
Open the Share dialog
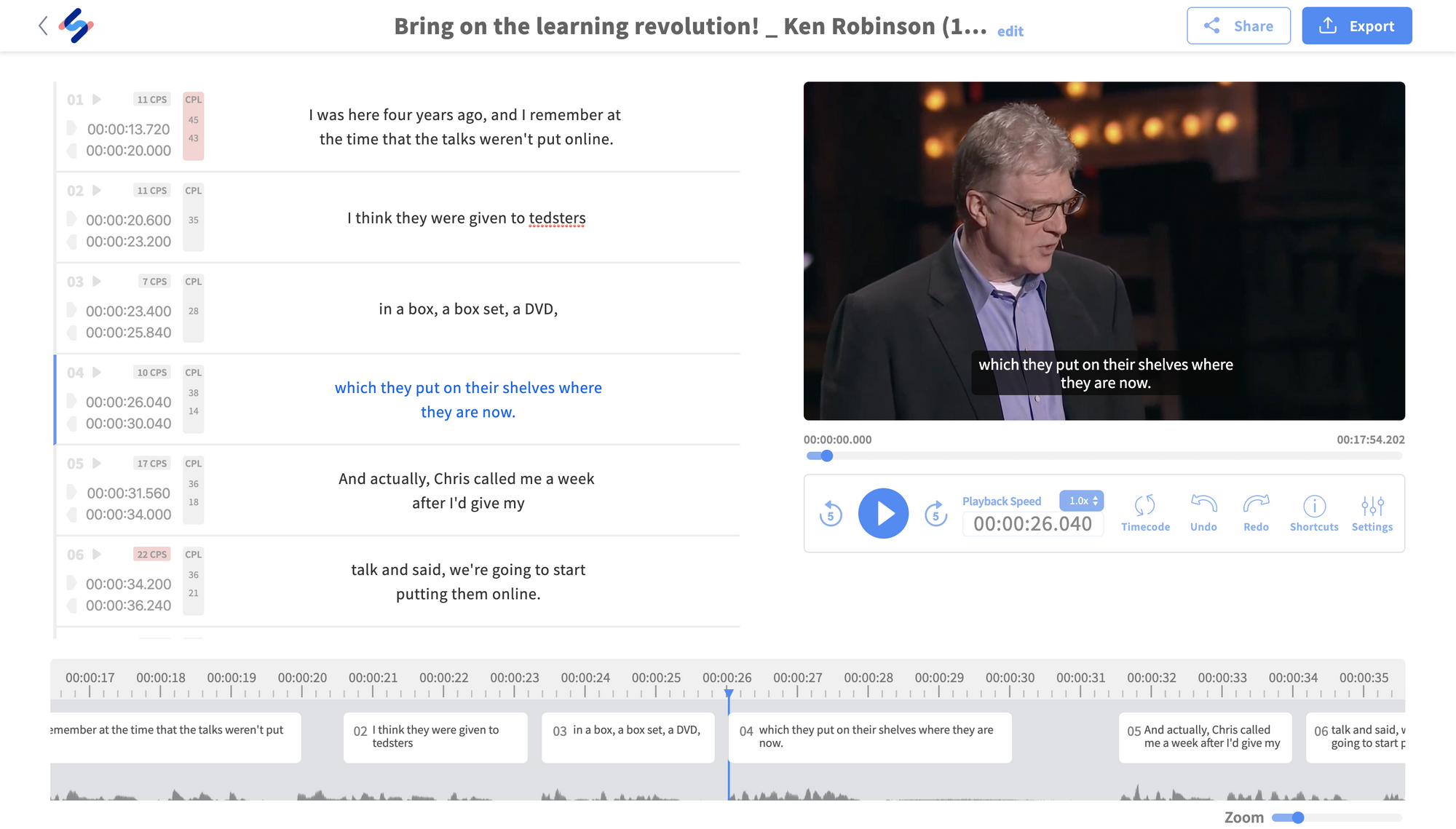(1238, 26)
